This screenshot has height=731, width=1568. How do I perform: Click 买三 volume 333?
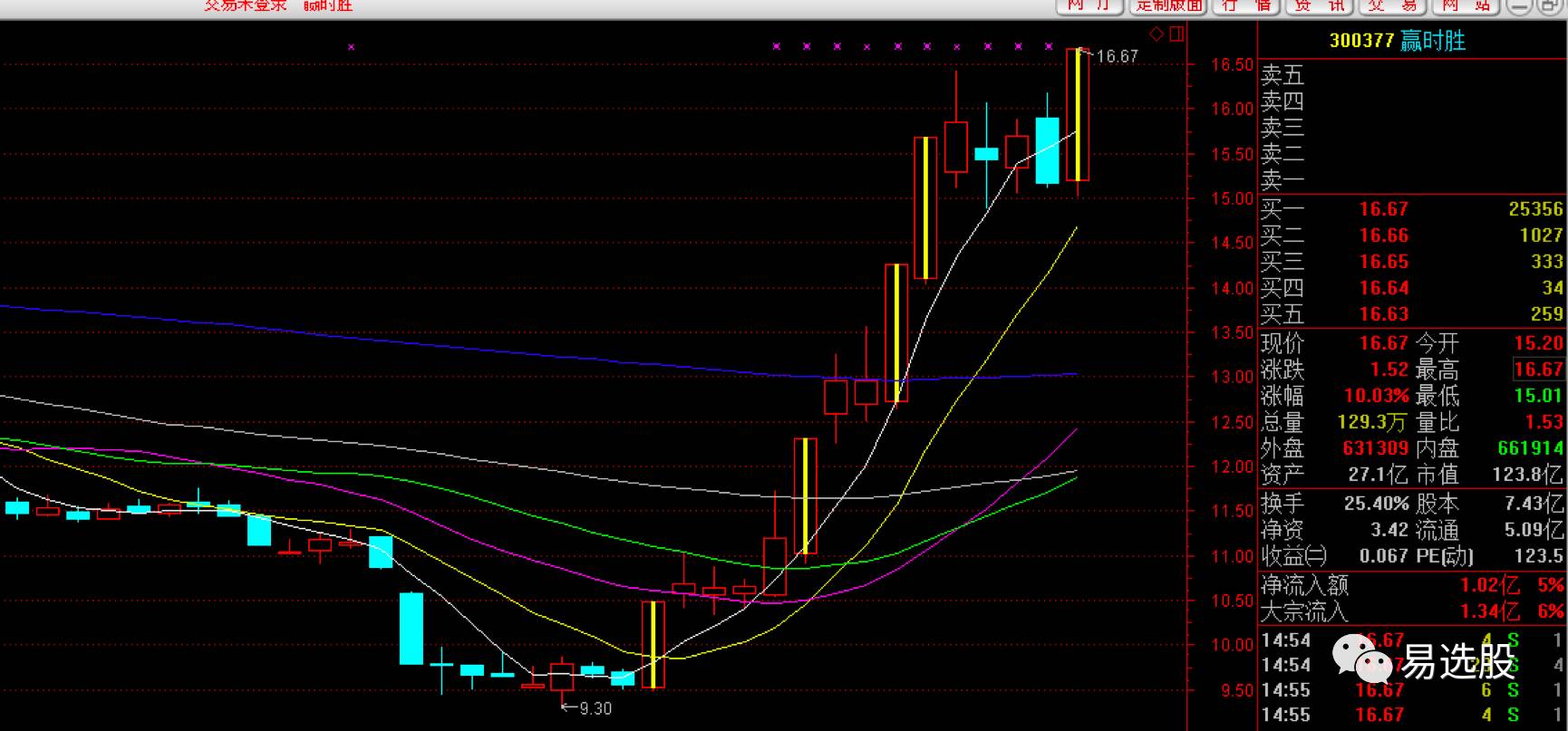click(1547, 262)
